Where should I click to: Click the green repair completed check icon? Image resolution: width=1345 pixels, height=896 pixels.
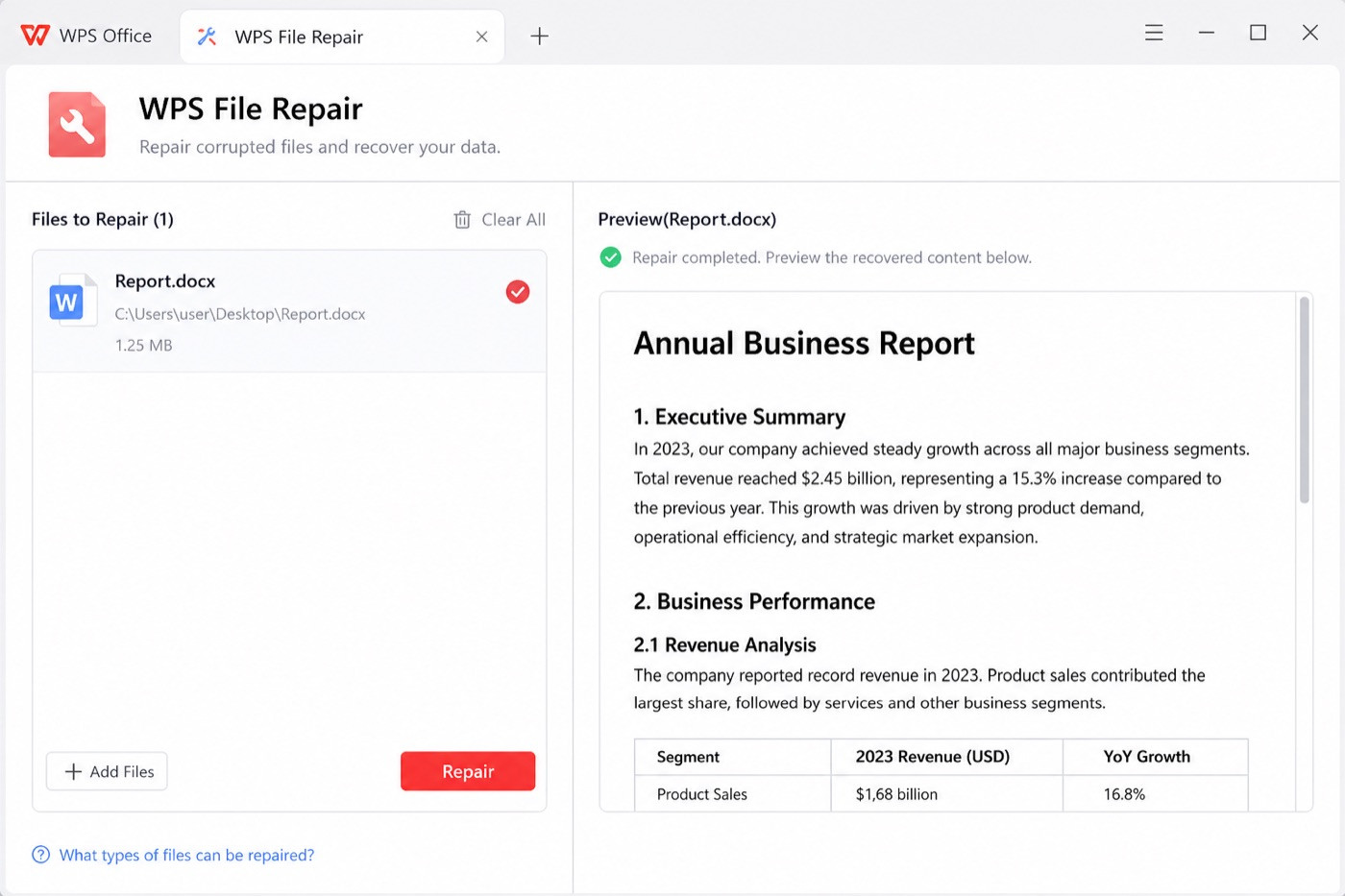610,257
